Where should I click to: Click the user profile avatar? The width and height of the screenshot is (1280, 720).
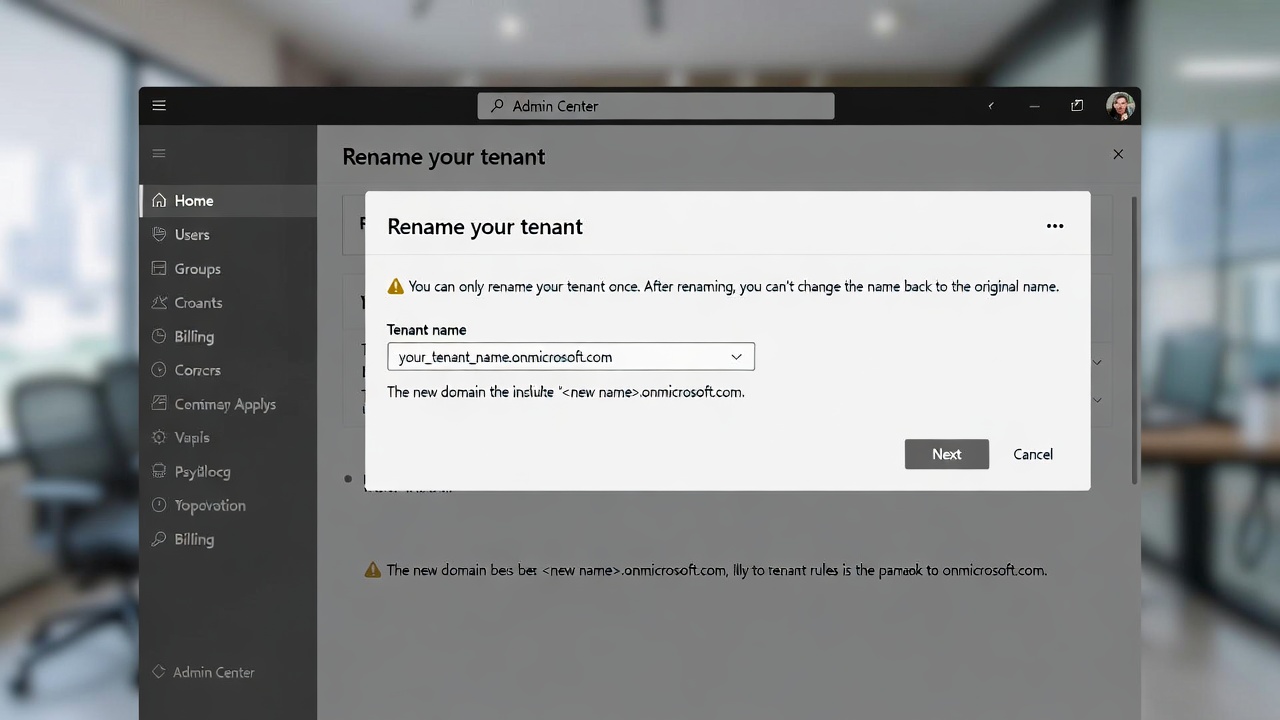coord(1120,106)
